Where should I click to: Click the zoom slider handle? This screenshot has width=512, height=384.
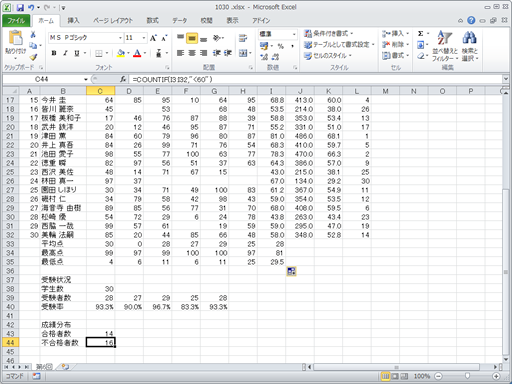click(x=467, y=376)
